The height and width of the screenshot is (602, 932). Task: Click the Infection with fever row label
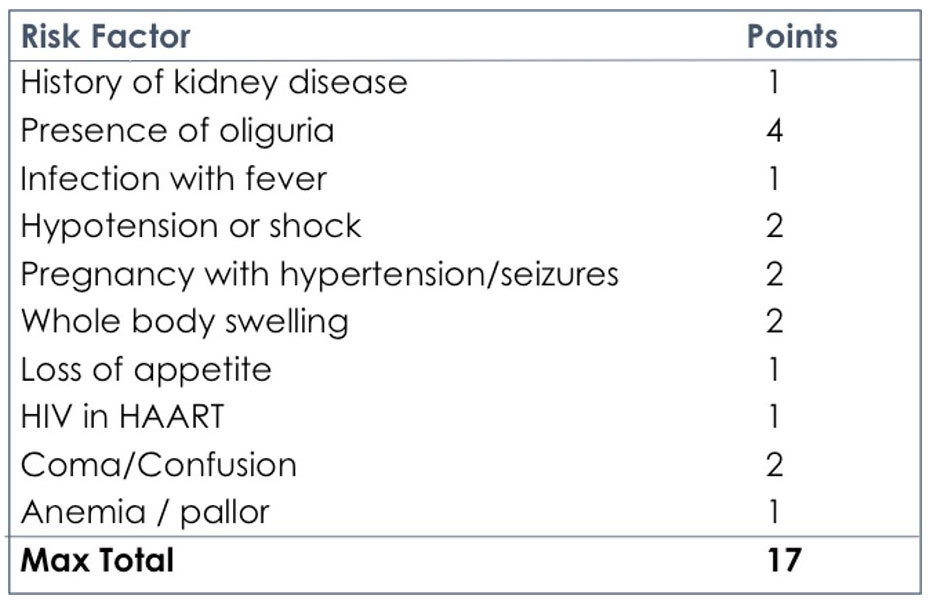173,178
